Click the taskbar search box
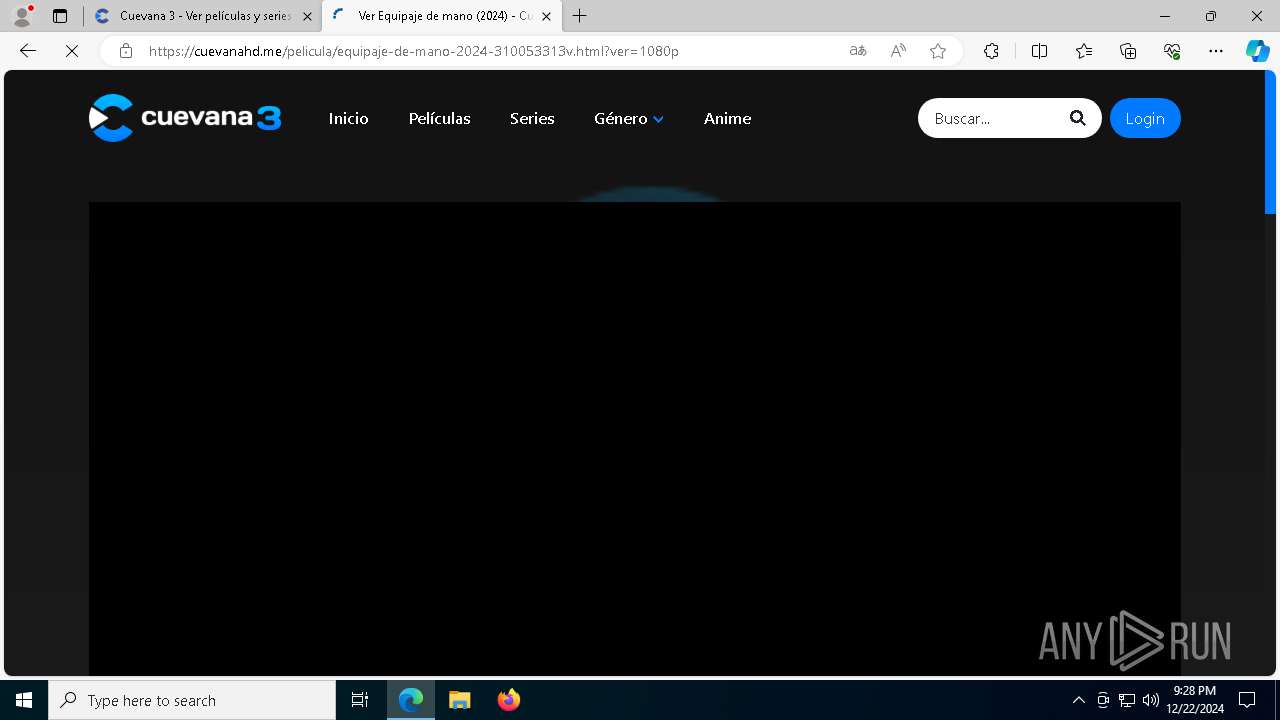This screenshot has width=1280, height=720. (x=192, y=700)
